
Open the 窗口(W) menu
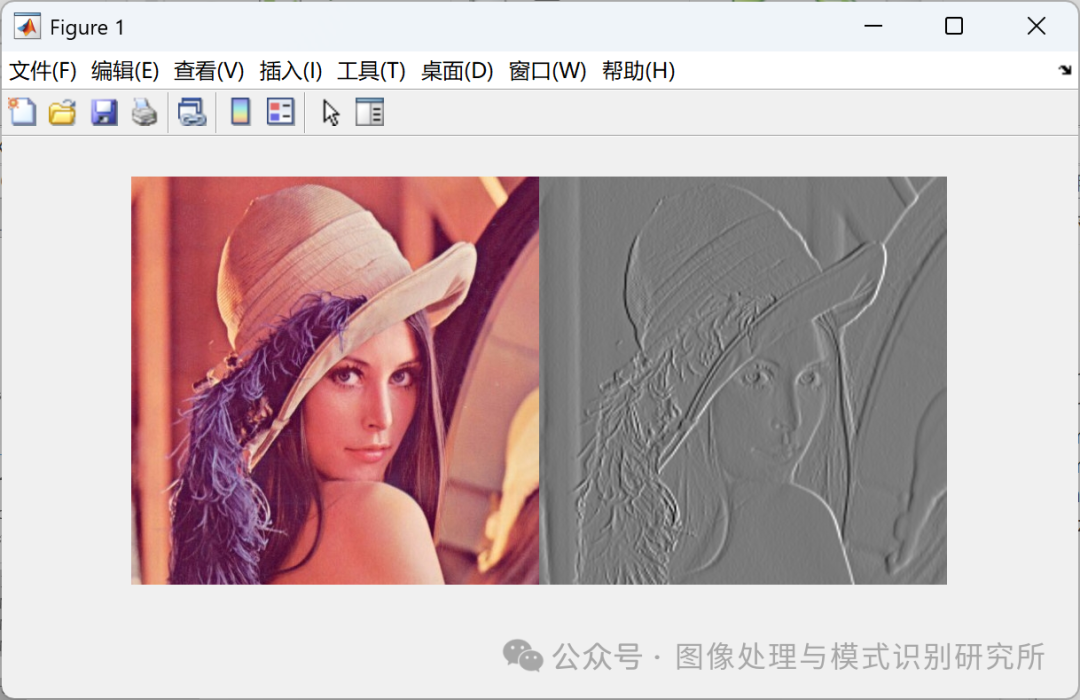coord(548,70)
